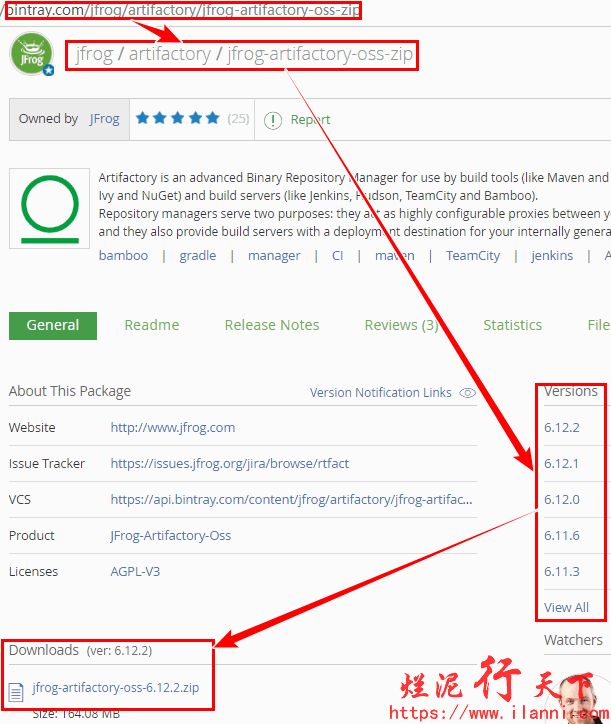Click the AGPL-V3 license link
Image resolution: width=611 pixels, height=724 pixels.
pos(135,572)
